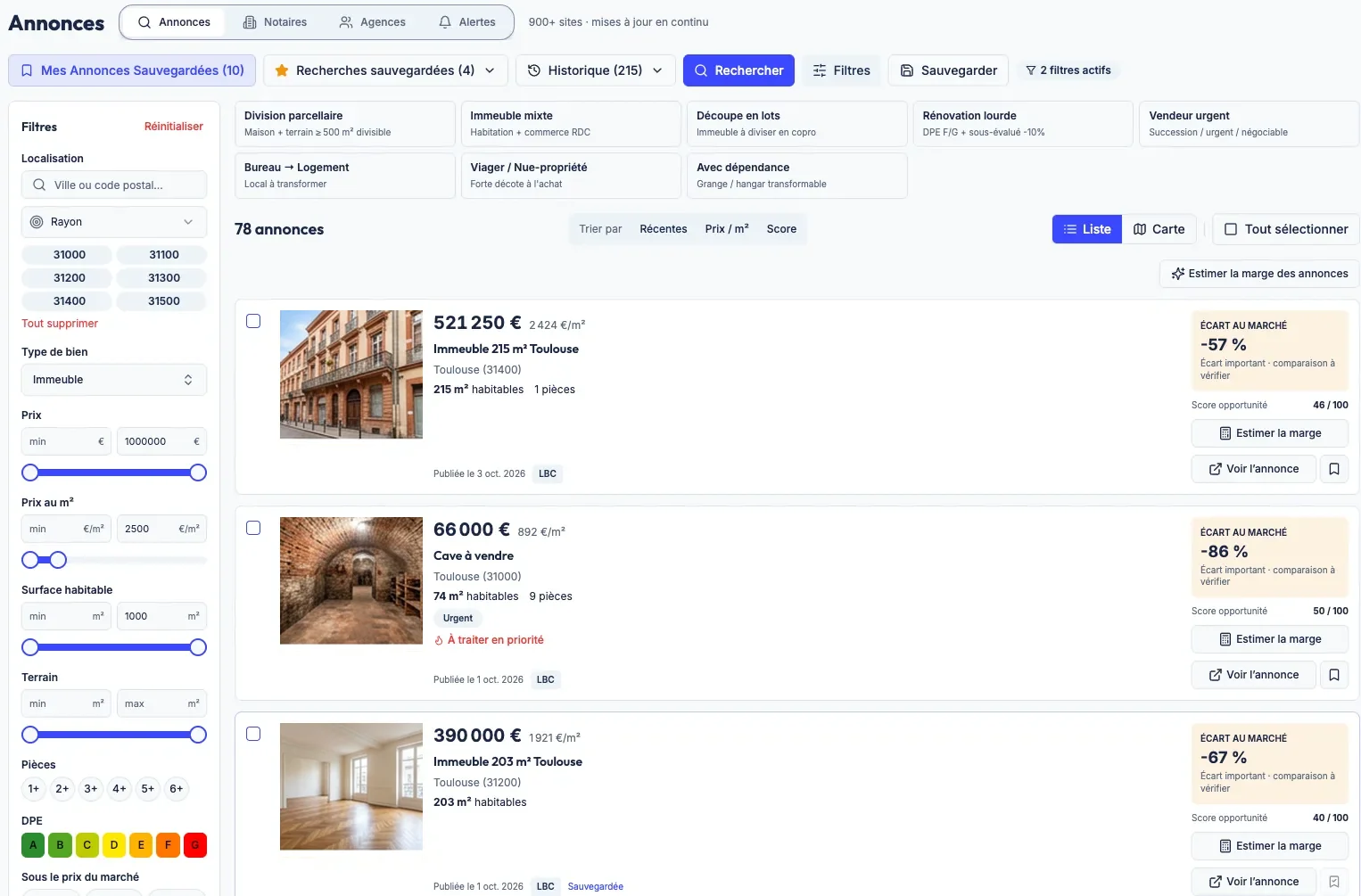Tick the checkbox for the 521 250 € listing
This screenshot has height=896, width=1361.
pyautogui.click(x=253, y=321)
